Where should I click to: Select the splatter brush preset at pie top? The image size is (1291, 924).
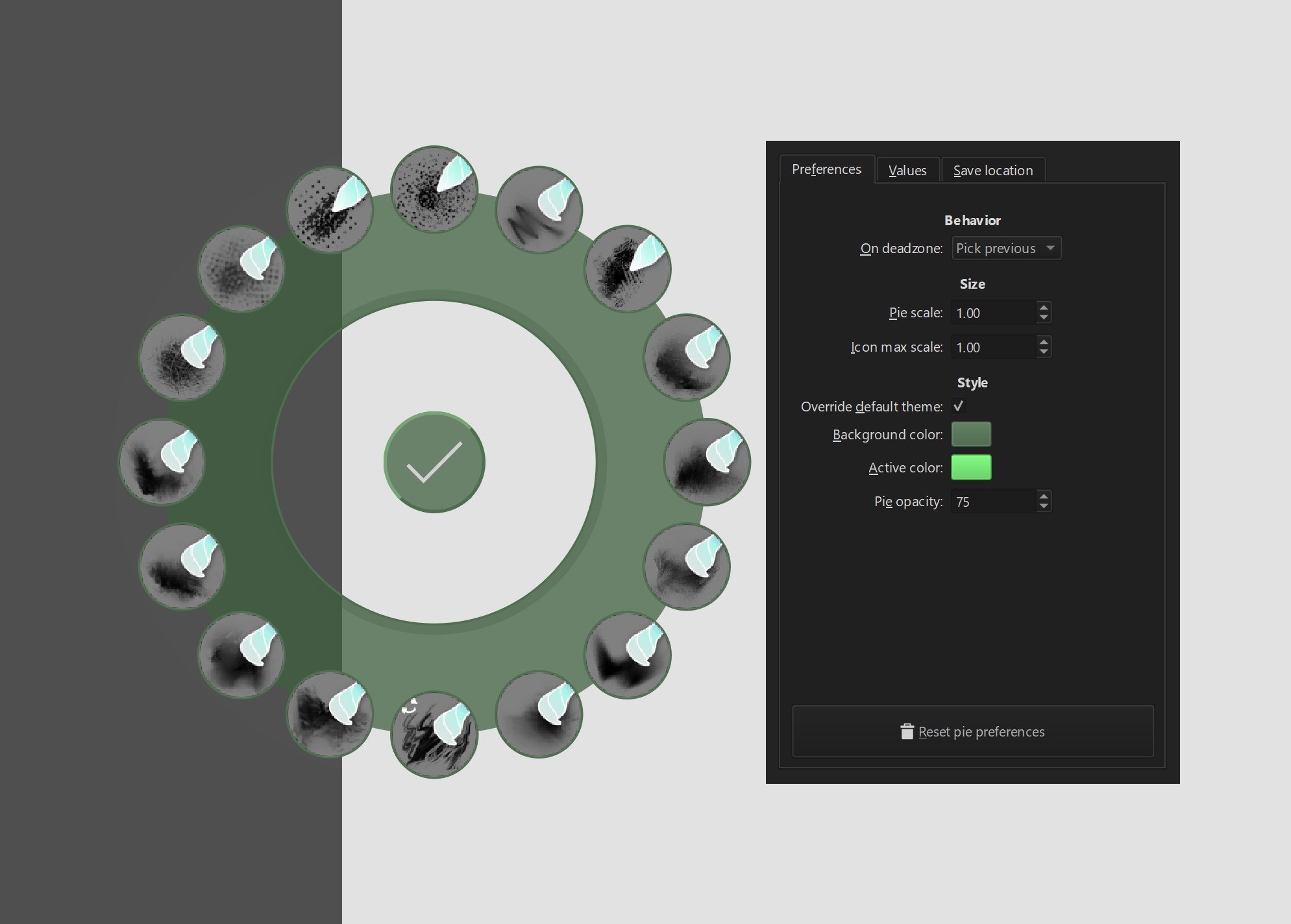point(434,189)
